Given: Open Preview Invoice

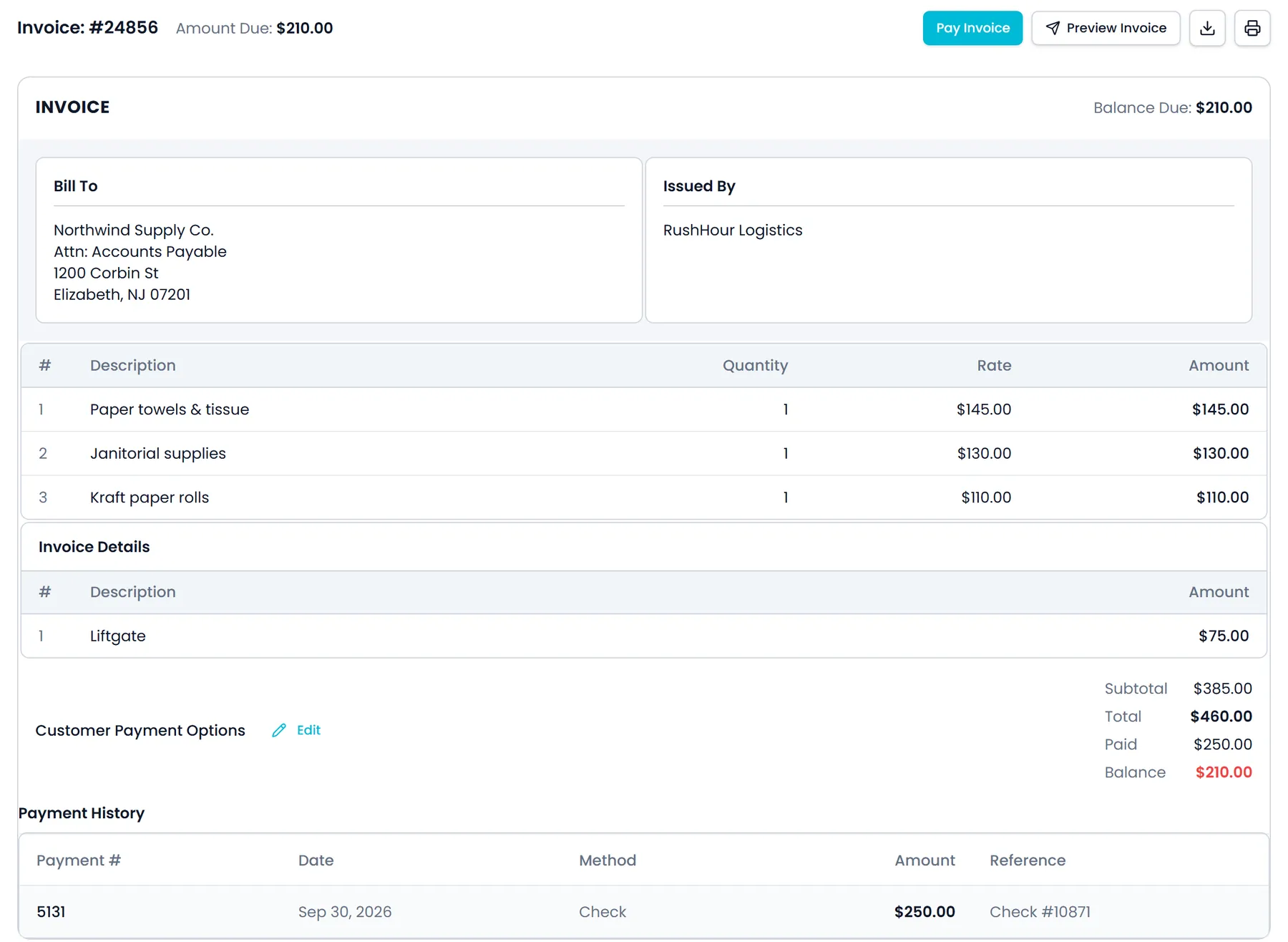Looking at the screenshot, I should pos(1106,28).
